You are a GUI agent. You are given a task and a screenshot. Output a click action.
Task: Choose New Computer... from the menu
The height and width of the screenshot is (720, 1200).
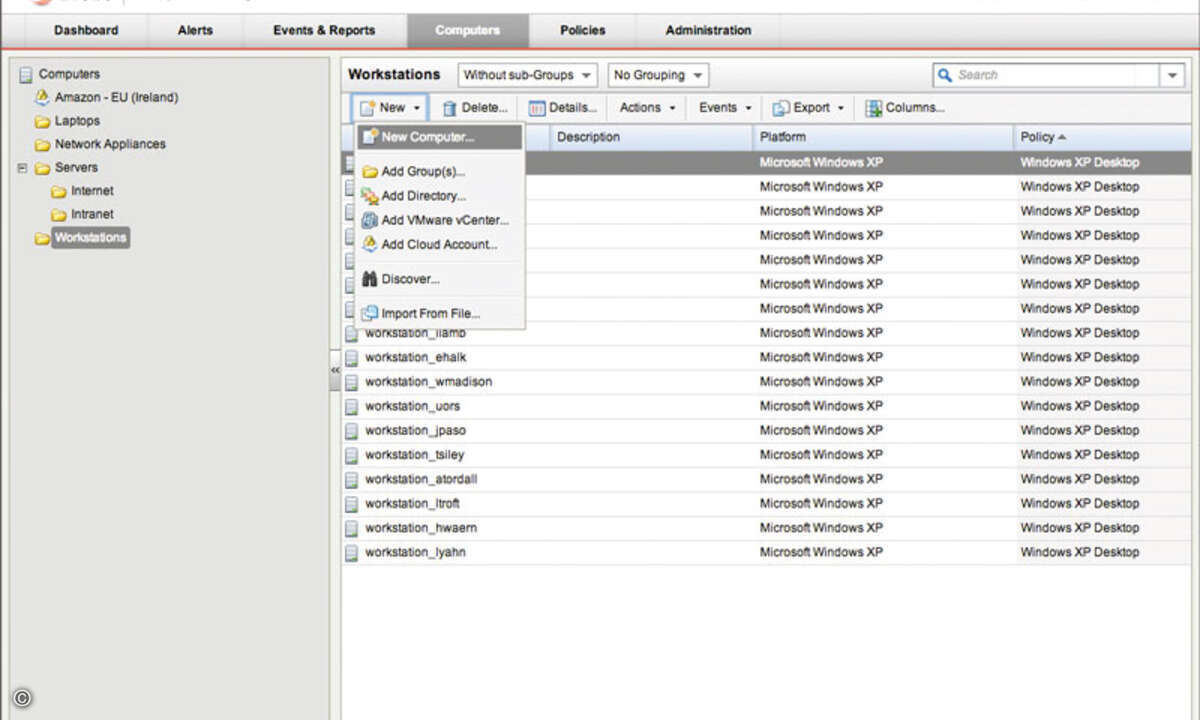point(440,137)
